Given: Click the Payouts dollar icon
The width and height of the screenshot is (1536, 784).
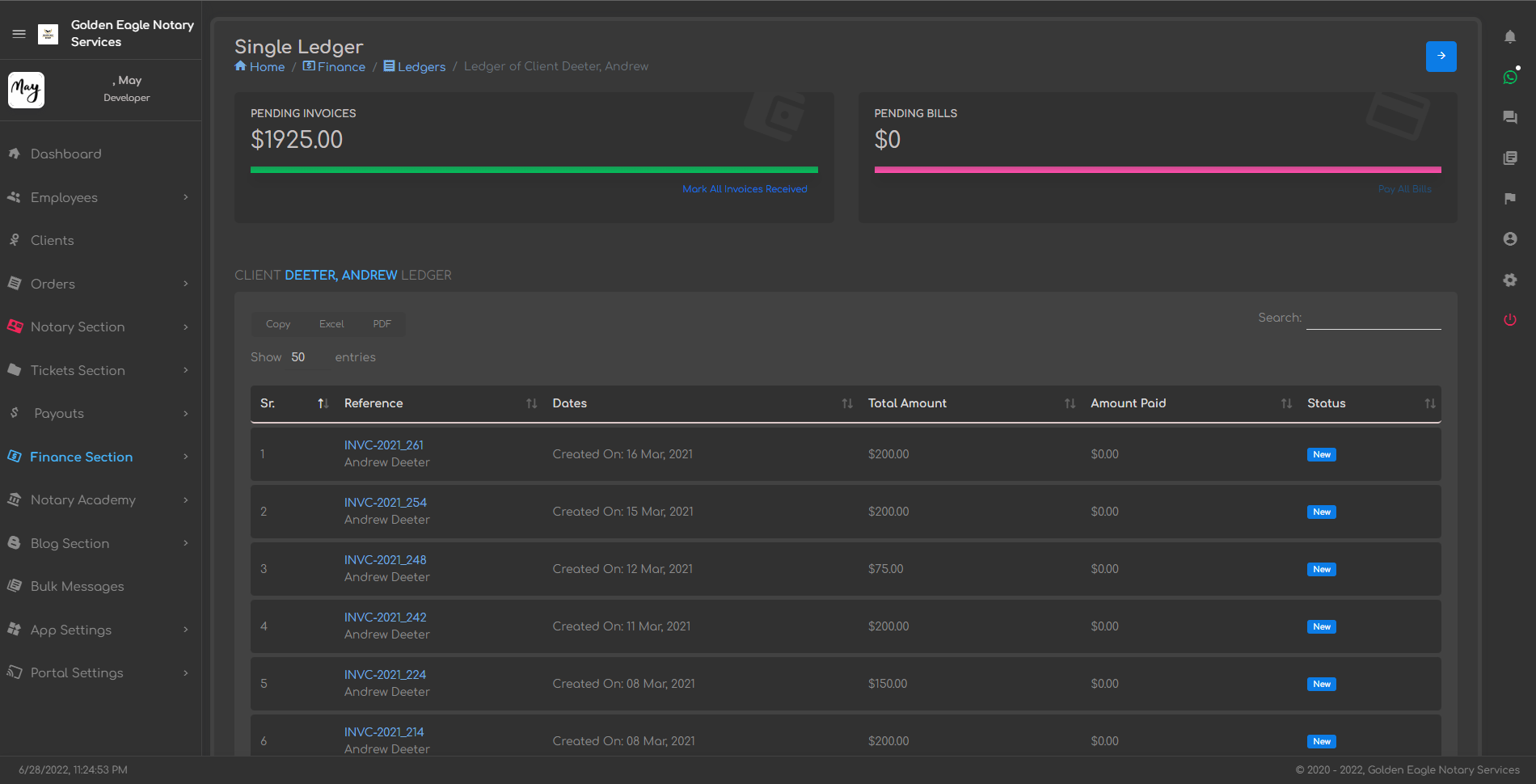Looking at the screenshot, I should point(14,413).
